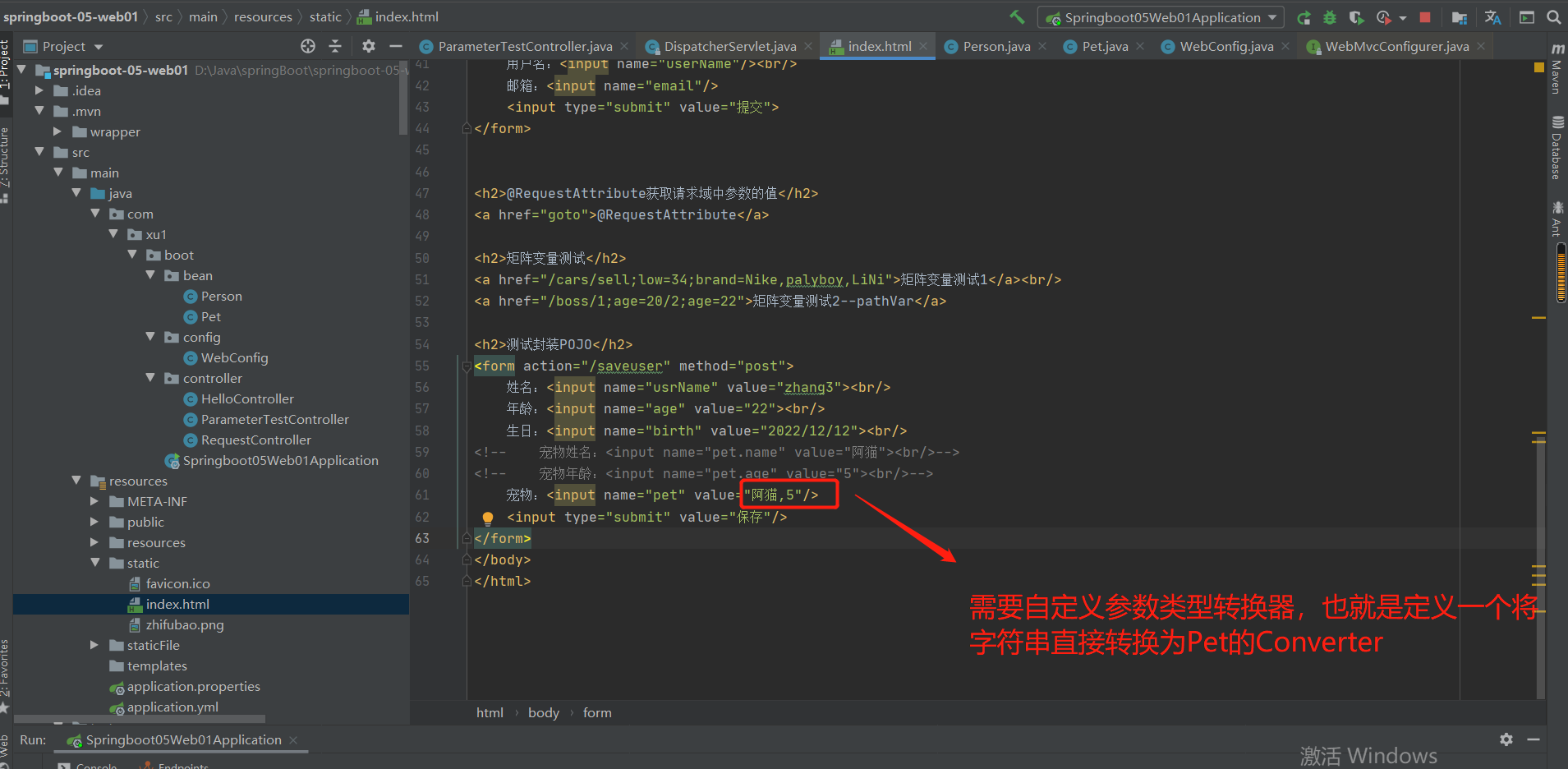Image resolution: width=1568 pixels, height=769 pixels.
Task: Switch to WebMvcConfigurer.java tab
Action: 1396,46
